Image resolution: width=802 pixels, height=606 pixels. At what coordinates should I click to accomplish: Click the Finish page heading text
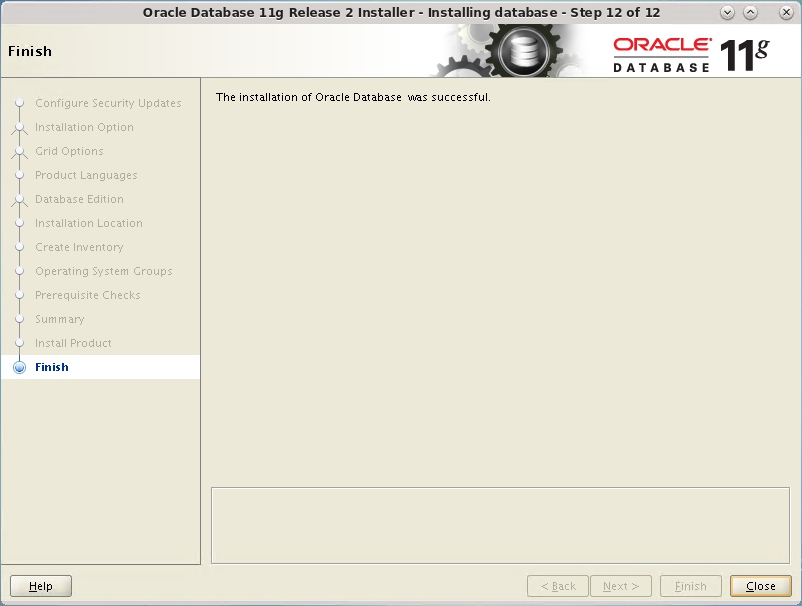[30, 51]
